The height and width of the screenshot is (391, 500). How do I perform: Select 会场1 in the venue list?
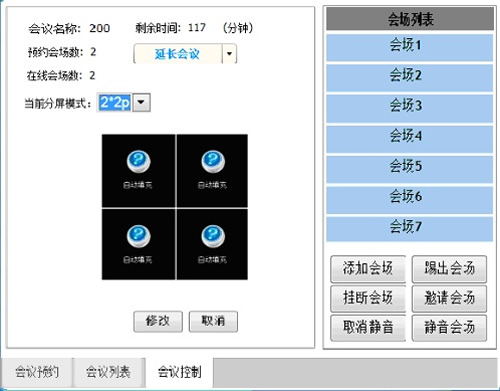409,47
